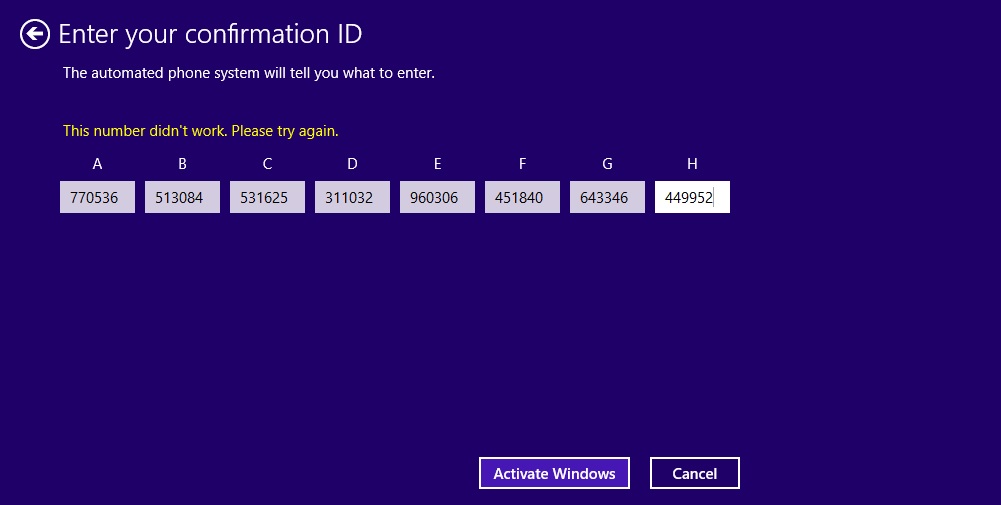The image size is (1001, 505).
Task: Go back using the arrow icon
Action: point(34,34)
